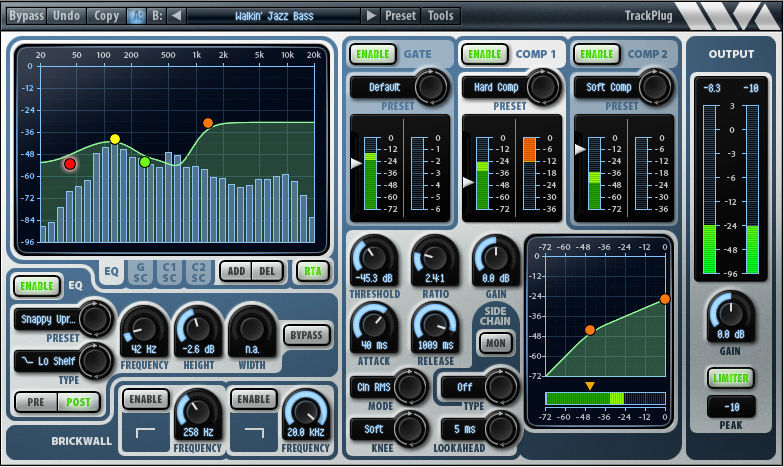The width and height of the screenshot is (783, 467).
Task: Toggle the Comp 2 Enable button
Action: (x=596, y=54)
